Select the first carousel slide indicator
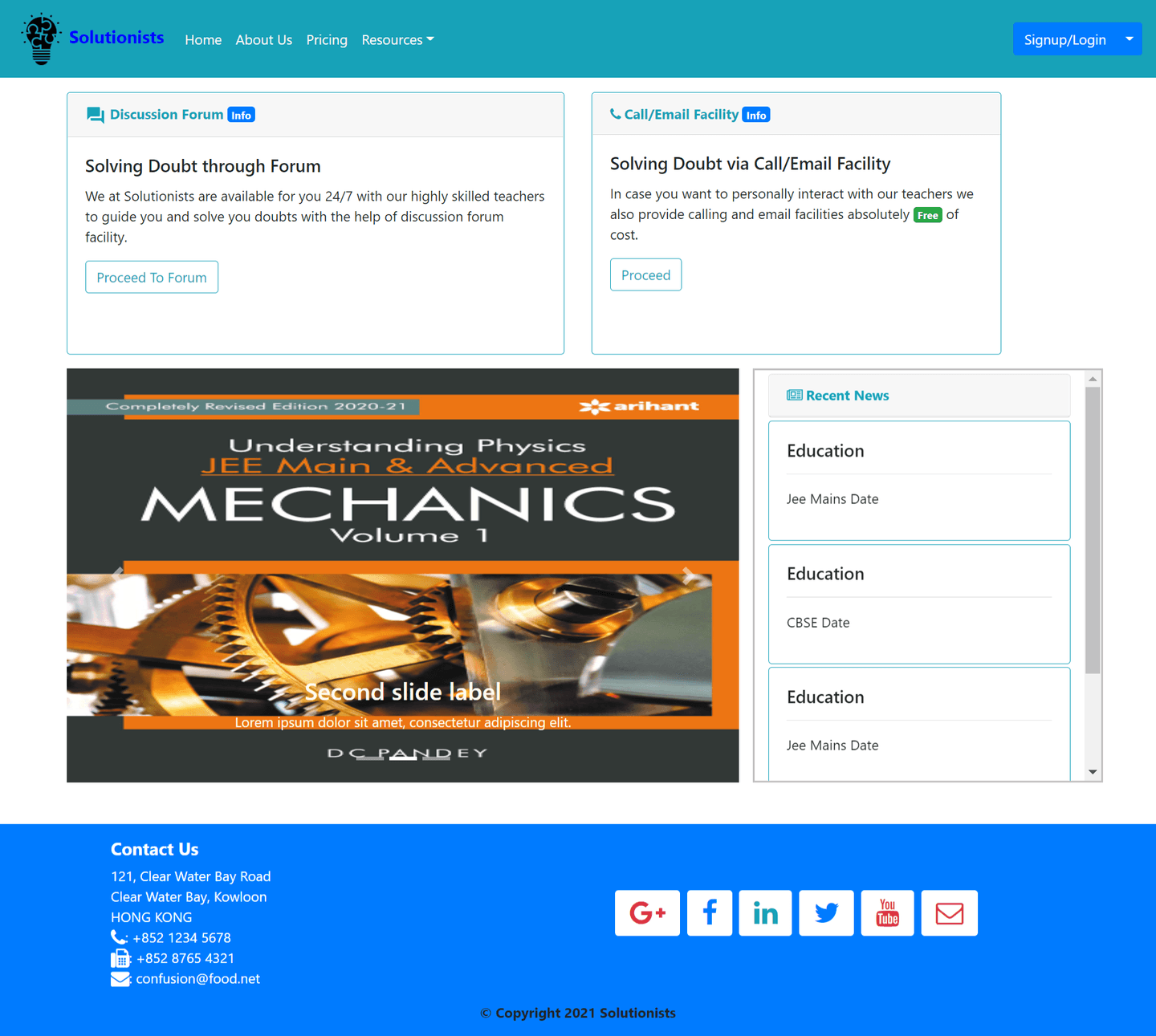Image resolution: width=1156 pixels, height=1036 pixels. (x=369, y=758)
